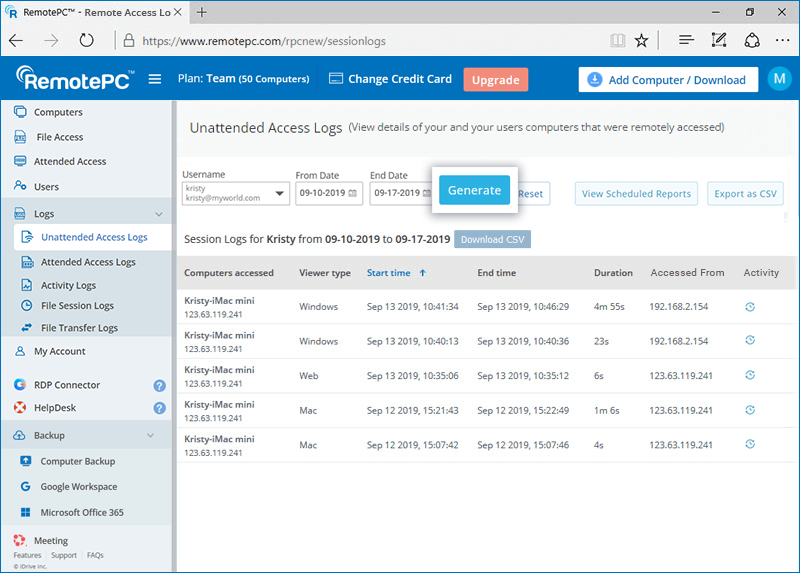This screenshot has width=800, height=573.
Task: Select Computers in the sidebar
Action: pyautogui.click(x=58, y=112)
